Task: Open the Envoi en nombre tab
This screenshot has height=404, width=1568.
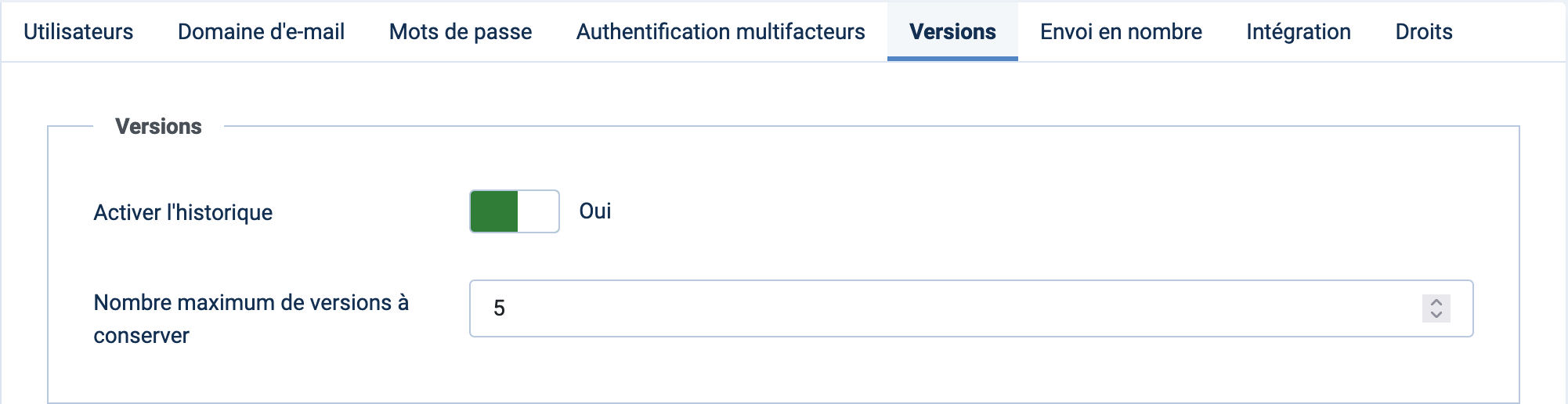Action: pos(1121,31)
